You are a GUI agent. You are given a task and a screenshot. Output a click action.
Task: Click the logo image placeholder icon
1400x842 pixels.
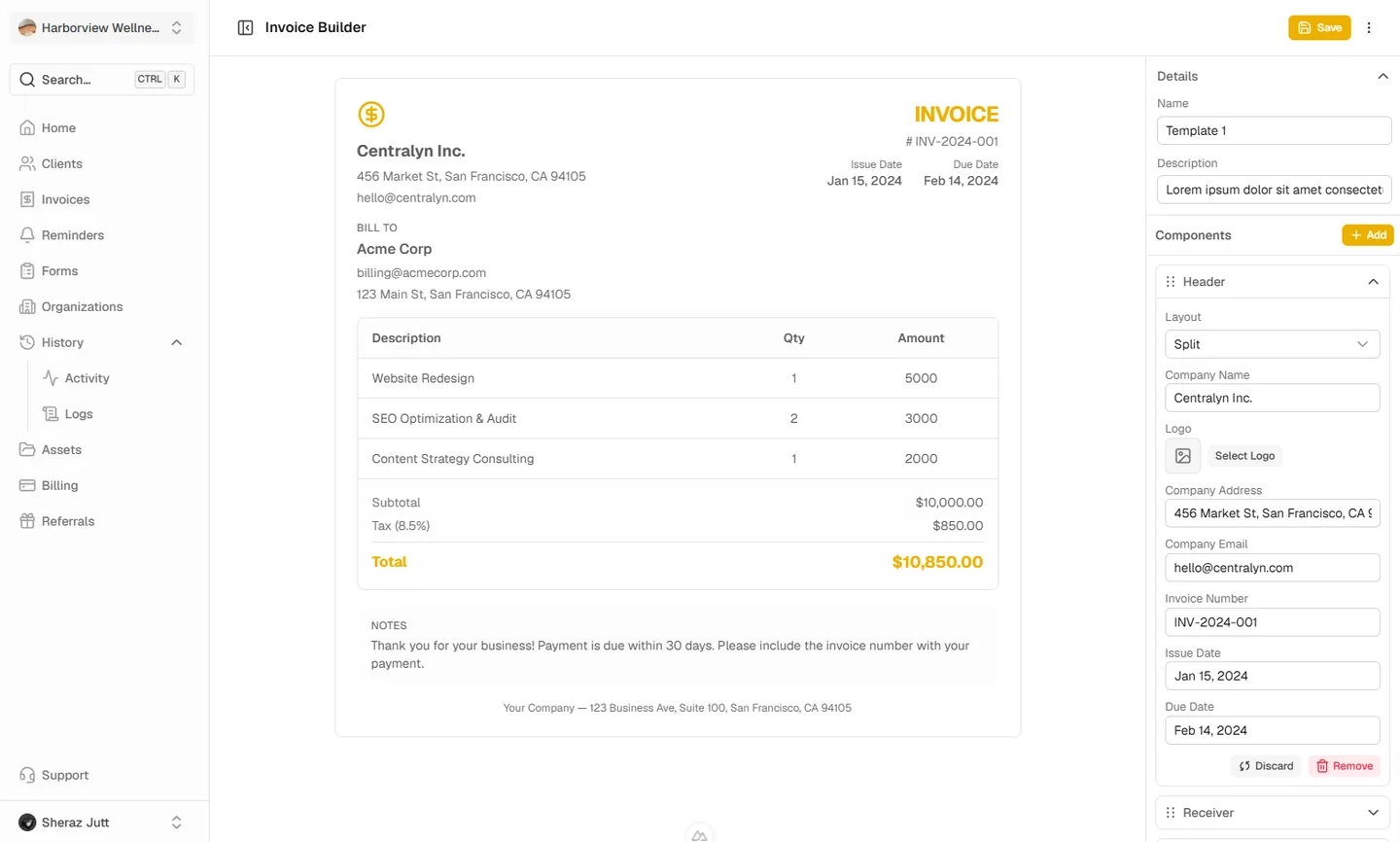(x=1183, y=455)
